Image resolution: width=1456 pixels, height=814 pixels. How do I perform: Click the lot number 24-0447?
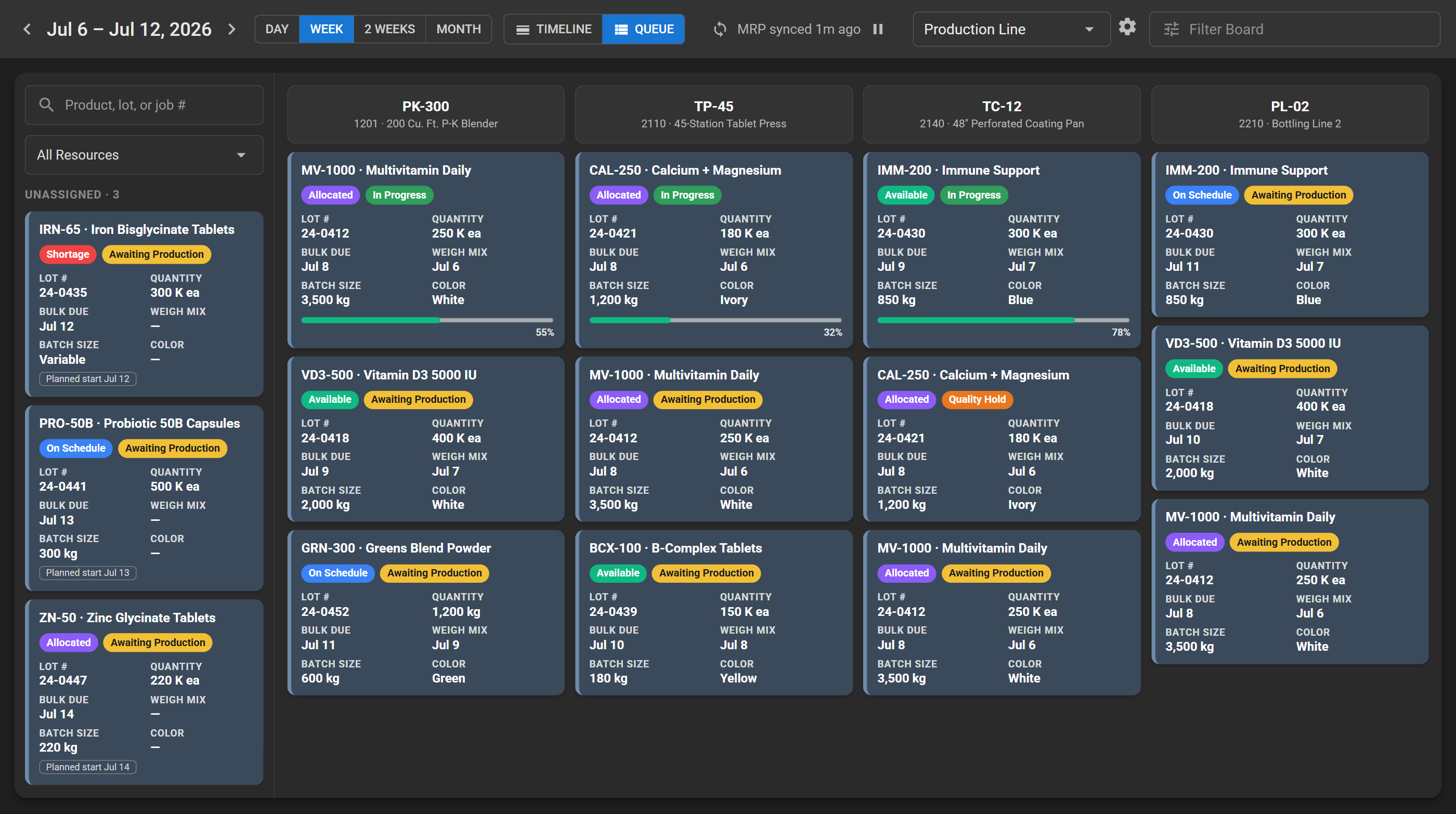[63, 680]
